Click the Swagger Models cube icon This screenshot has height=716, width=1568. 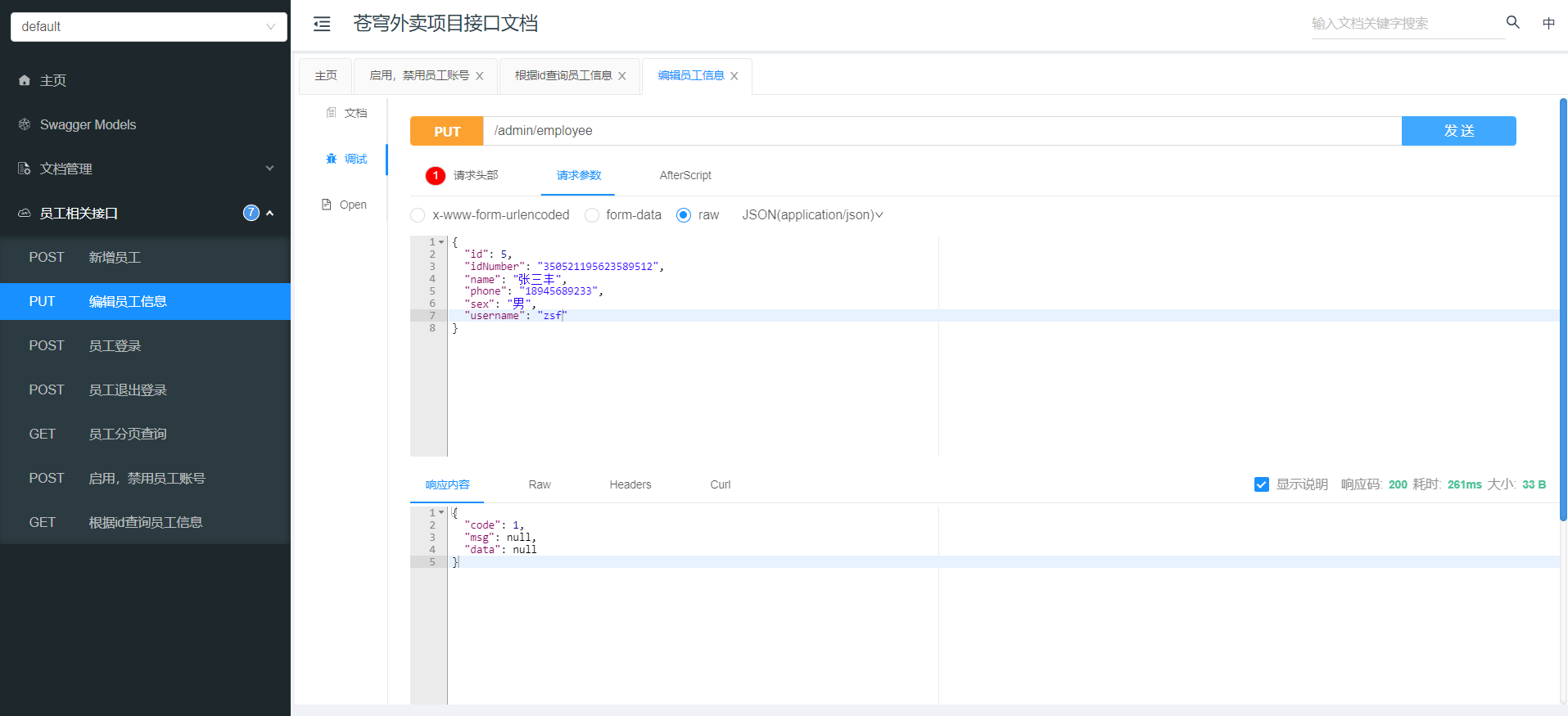(x=25, y=124)
